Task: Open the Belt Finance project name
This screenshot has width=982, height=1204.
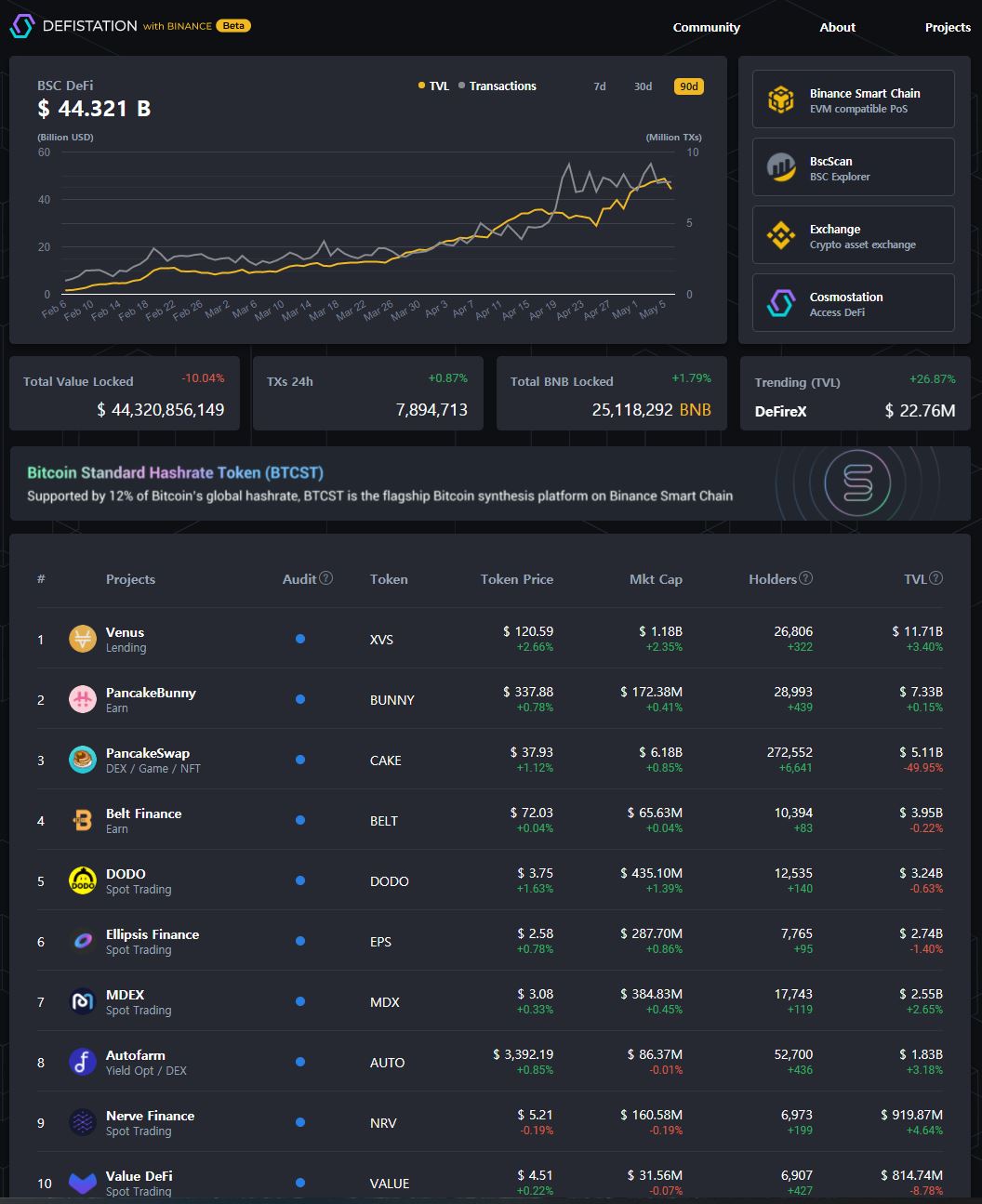Action: pos(144,814)
